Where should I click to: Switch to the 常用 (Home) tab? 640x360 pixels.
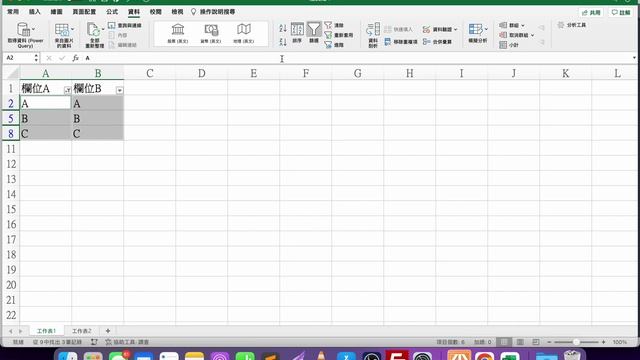pos(13,12)
